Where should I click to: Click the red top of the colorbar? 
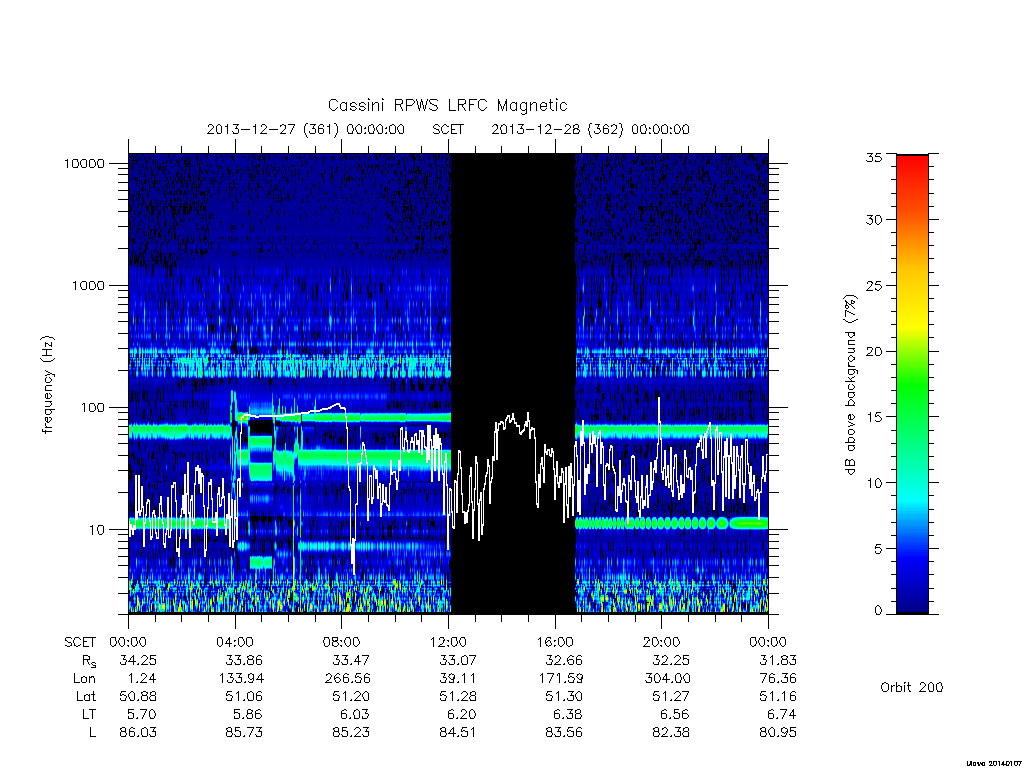(x=912, y=165)
